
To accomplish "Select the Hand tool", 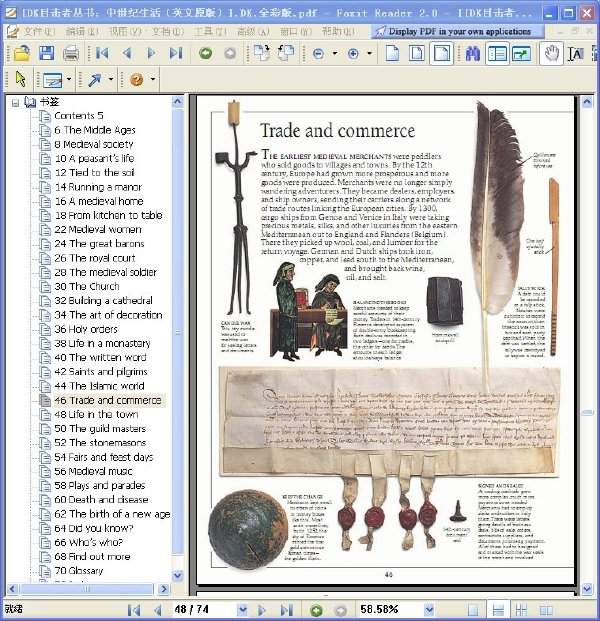I will click(x=551, y=53).
